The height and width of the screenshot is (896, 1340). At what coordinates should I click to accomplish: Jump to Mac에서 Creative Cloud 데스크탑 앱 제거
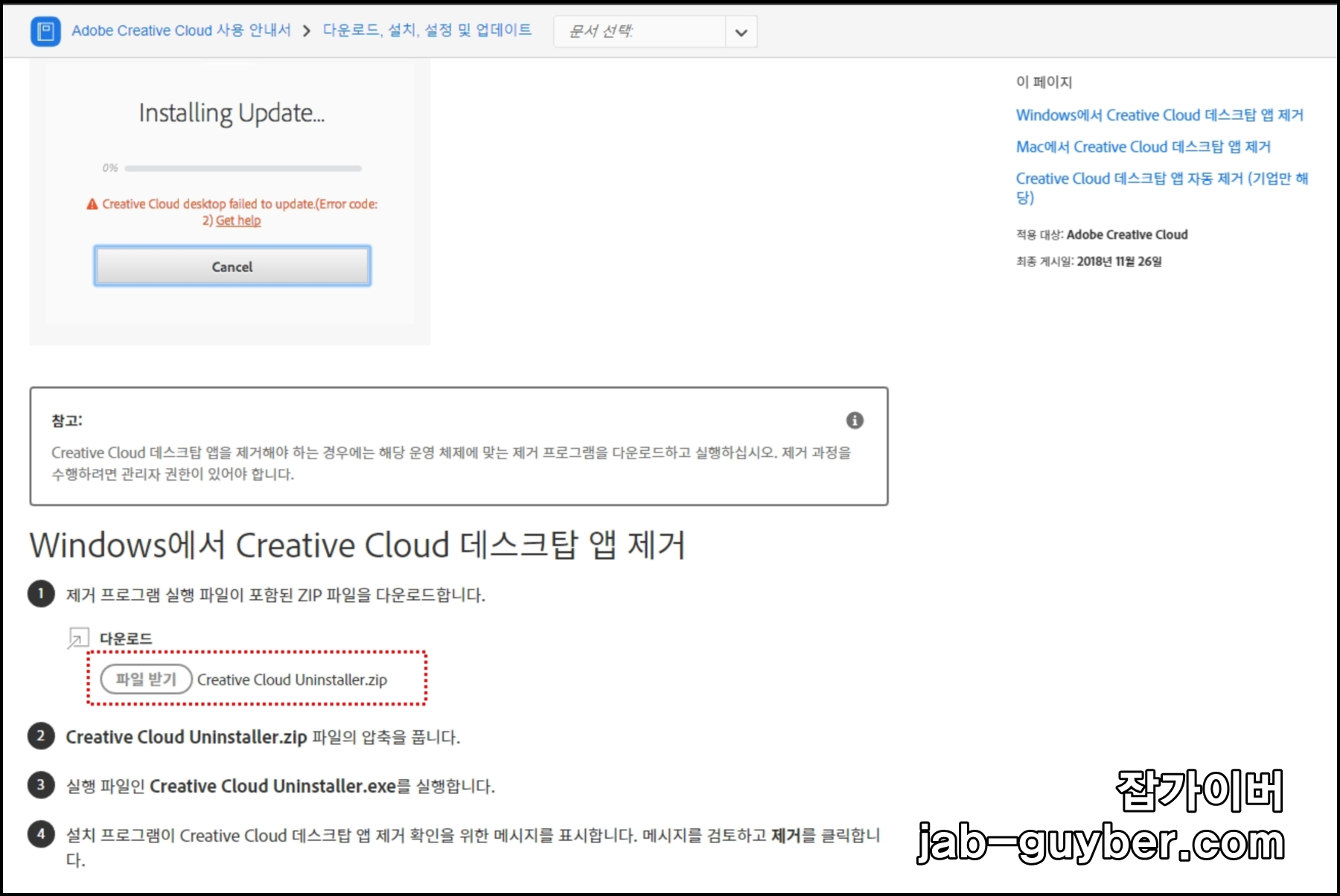pyautogui.click(x=1143, y=147)
